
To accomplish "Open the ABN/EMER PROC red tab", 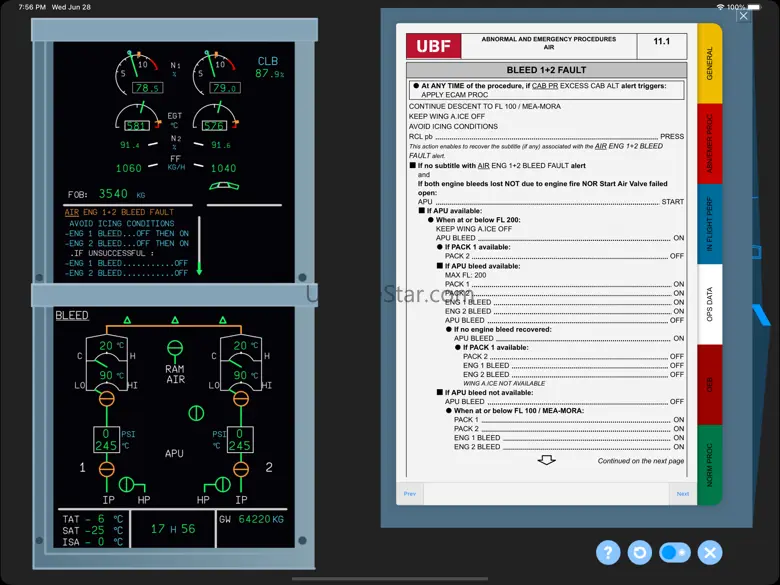I will coord(709,146).
